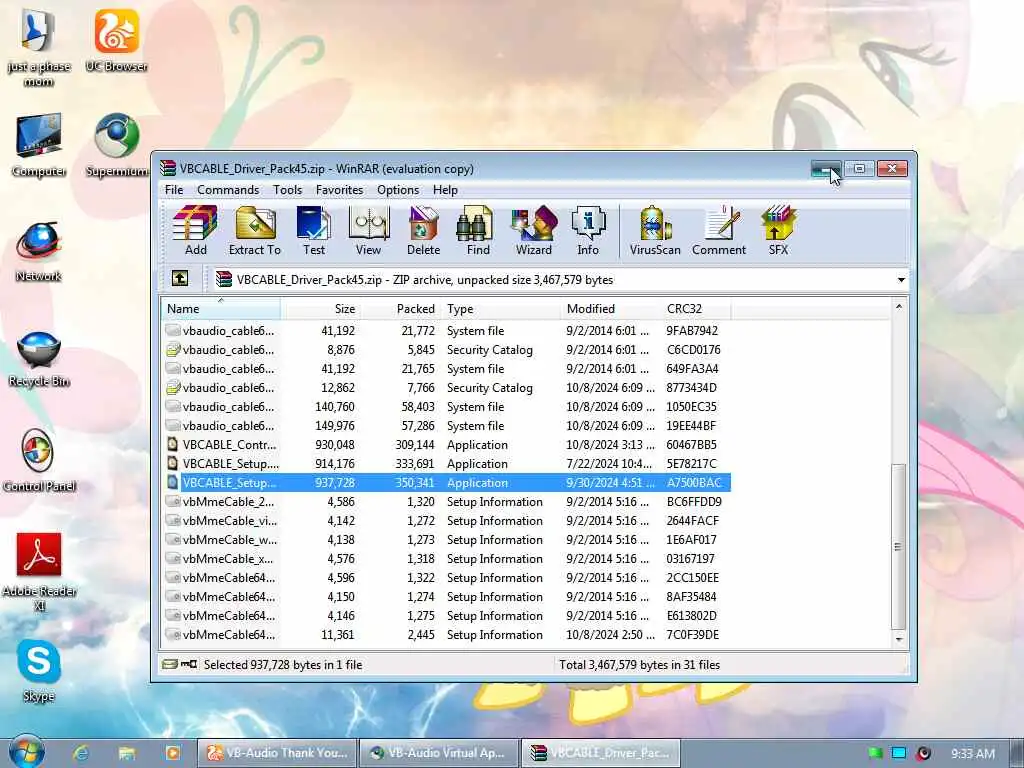Image resolution: width=1024 pixels, height=768 pixels.
Task: Click the system tray clock
Action: click(x=972, y=754)
